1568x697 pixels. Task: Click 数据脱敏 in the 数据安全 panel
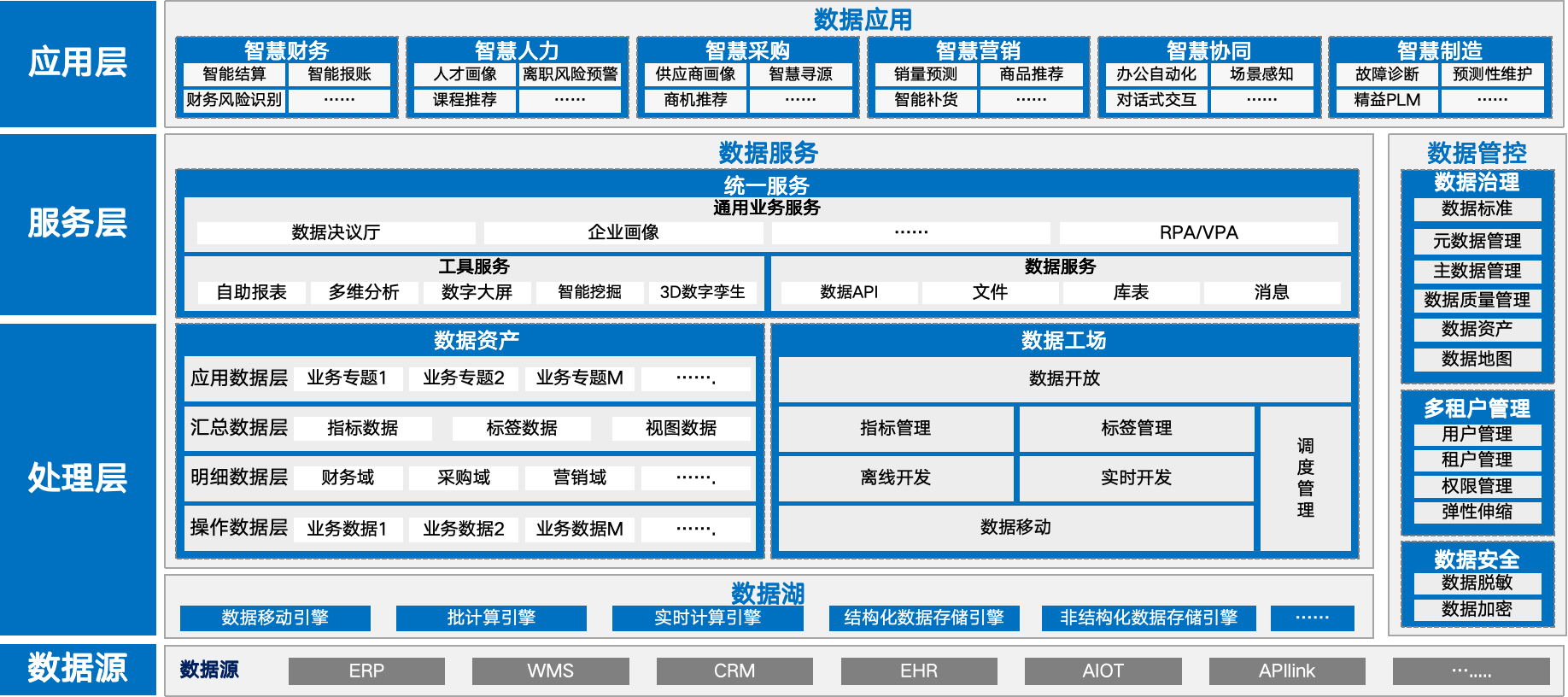(x=1477, y=583)
